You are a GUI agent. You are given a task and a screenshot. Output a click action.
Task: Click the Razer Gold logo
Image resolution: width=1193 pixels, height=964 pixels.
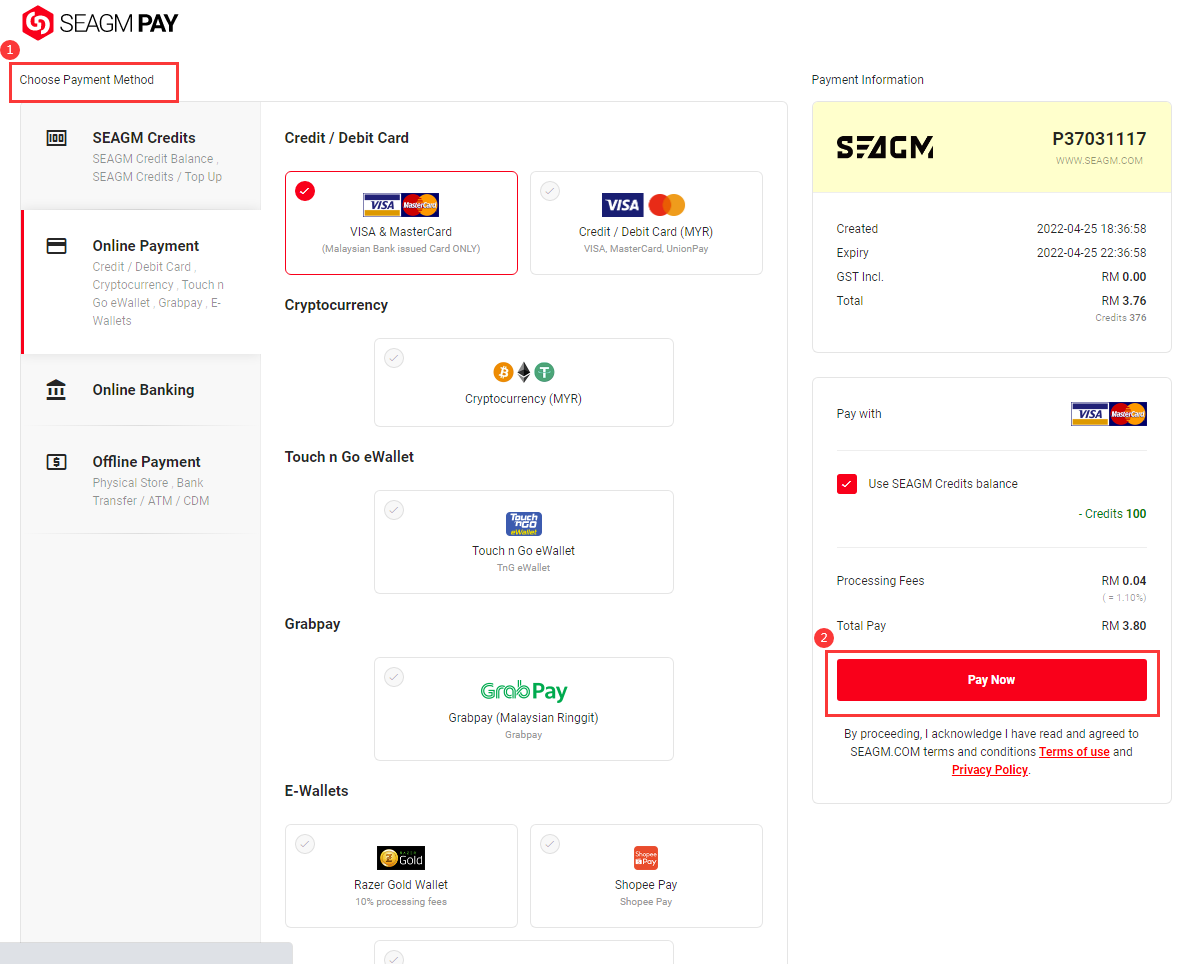[x=401, y=858]
